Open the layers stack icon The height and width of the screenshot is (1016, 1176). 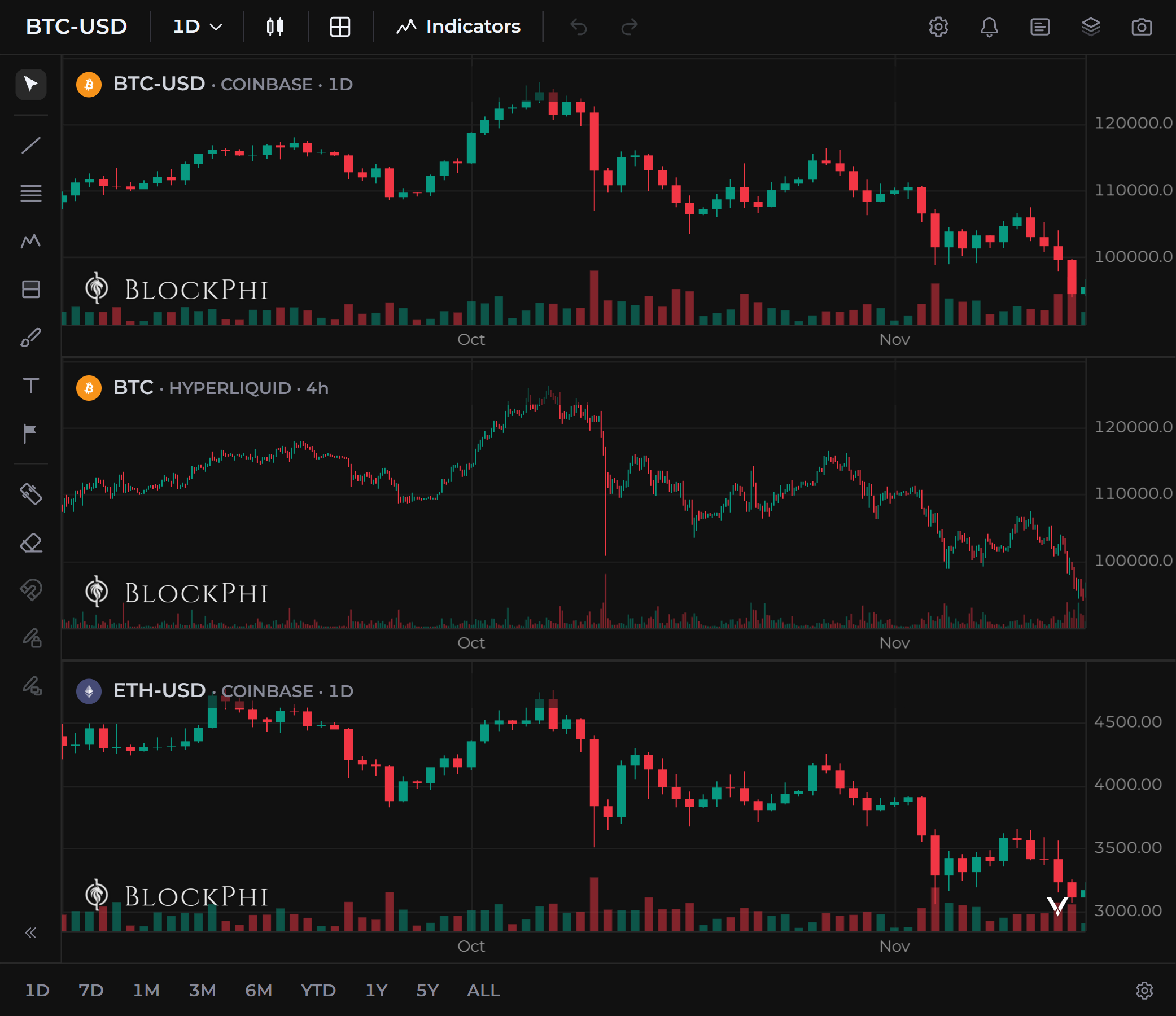coord(1091,27)
